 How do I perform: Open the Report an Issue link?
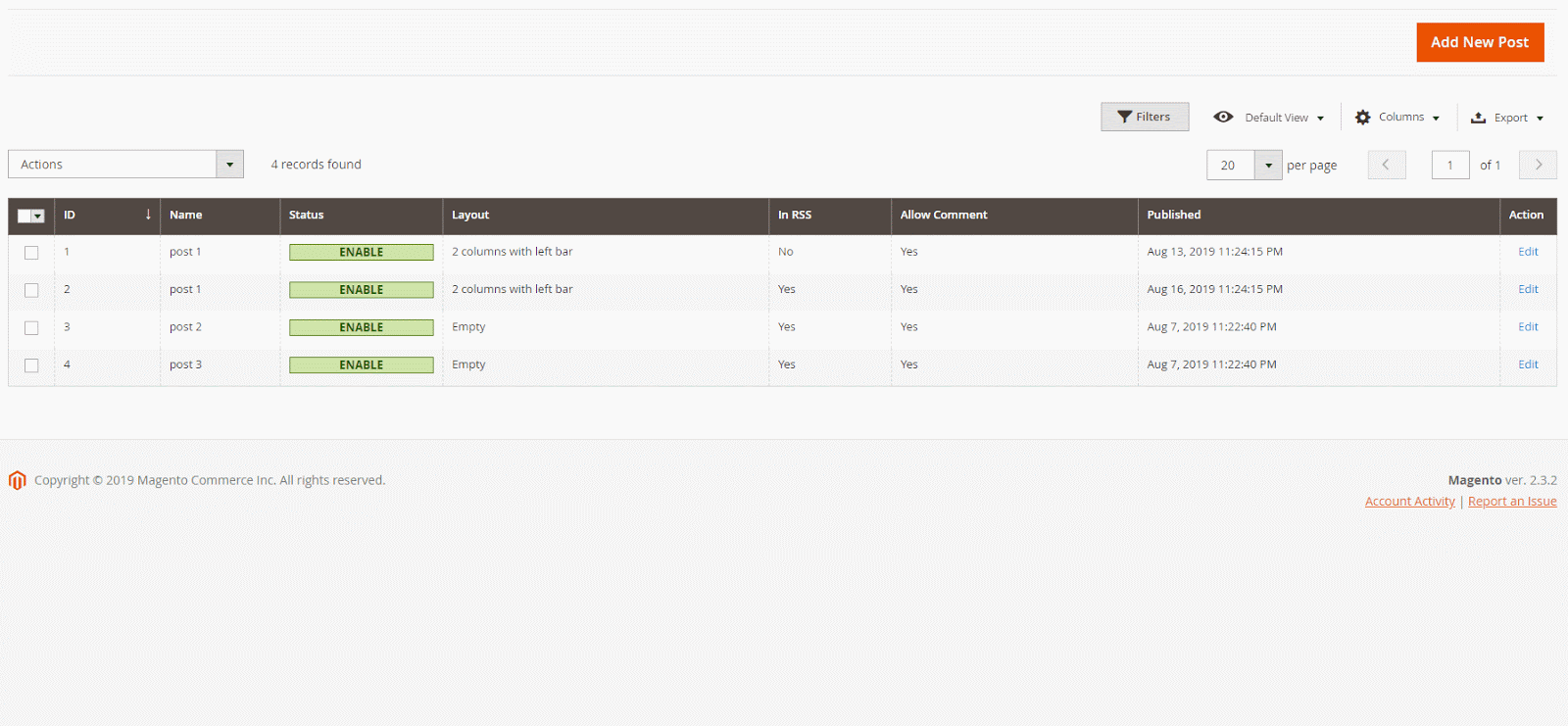[x=1511, y=502]
